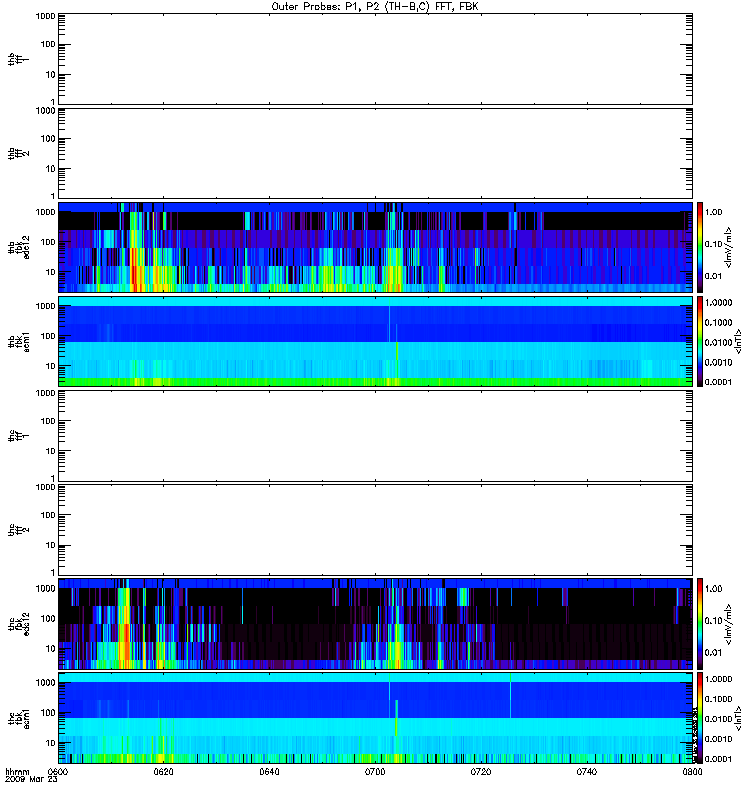Click the "0740" time axis label
The height and width of the screenshot is (800, 750).
(x=587, y=772)
